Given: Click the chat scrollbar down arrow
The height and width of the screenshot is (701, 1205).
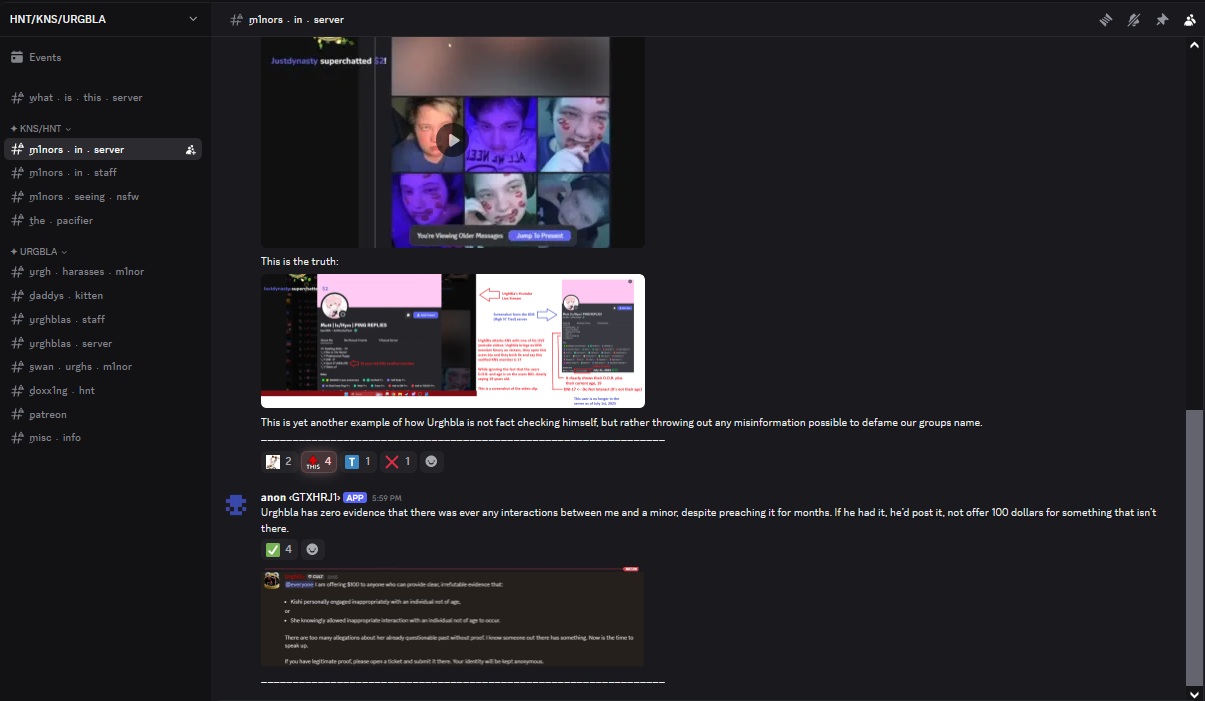Looking at the screenshot, I should pyautogui.click(x=1194, y=693).
